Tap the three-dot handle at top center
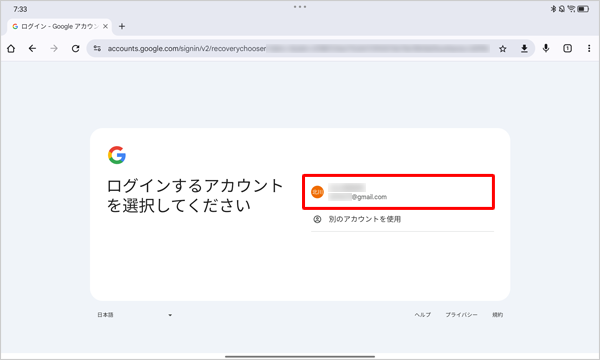Viewport: 600px width, 360px height. point(300,7)
